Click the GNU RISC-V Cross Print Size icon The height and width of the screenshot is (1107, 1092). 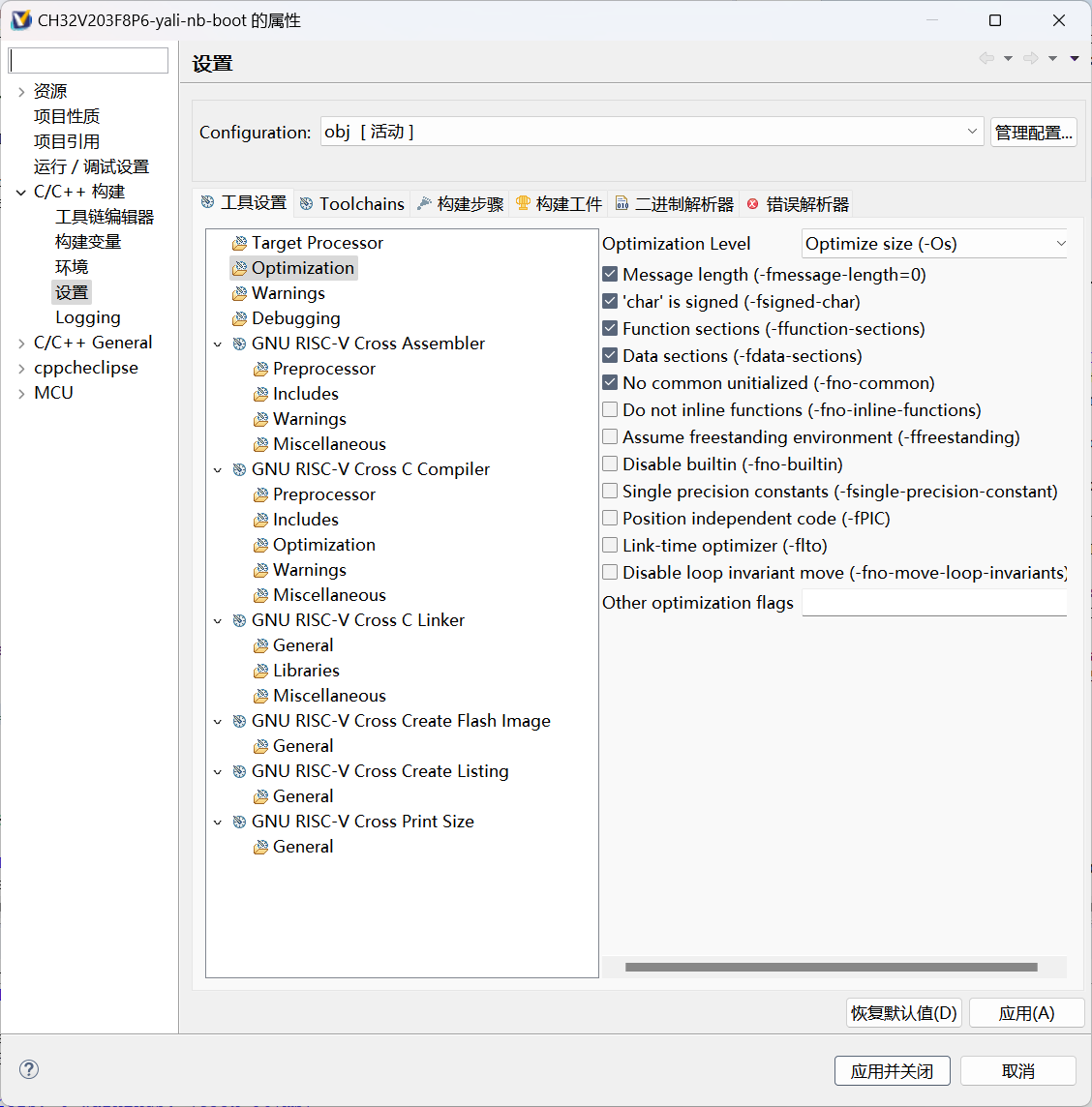pos(239,822)
